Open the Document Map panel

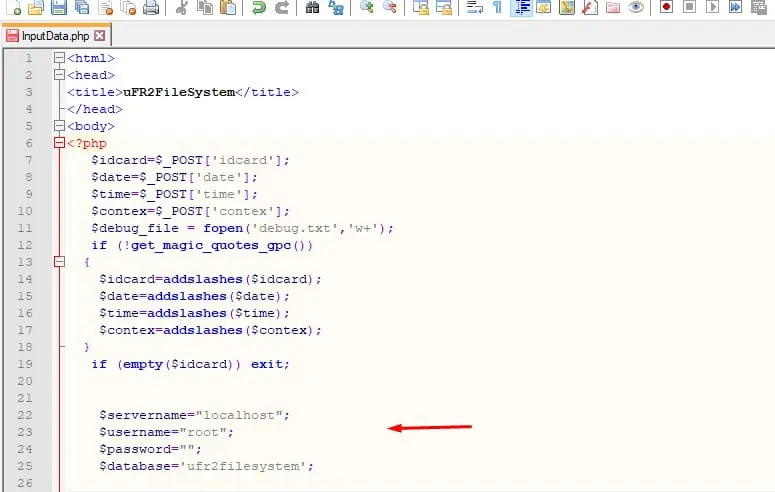567,7
